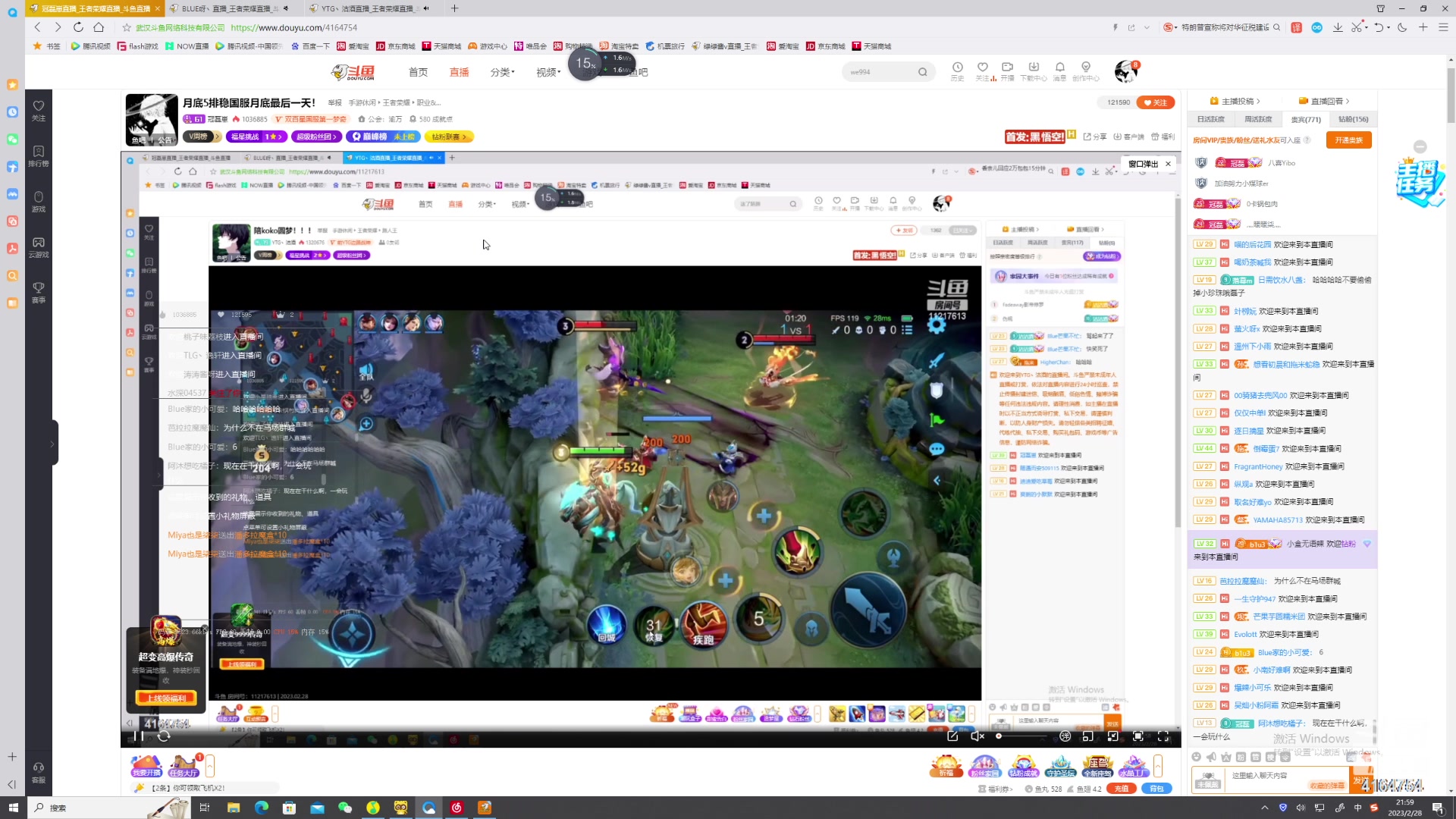Open the V周榜 badge
The width and height of the screenshot is (1456, 819).
(202, 136)
